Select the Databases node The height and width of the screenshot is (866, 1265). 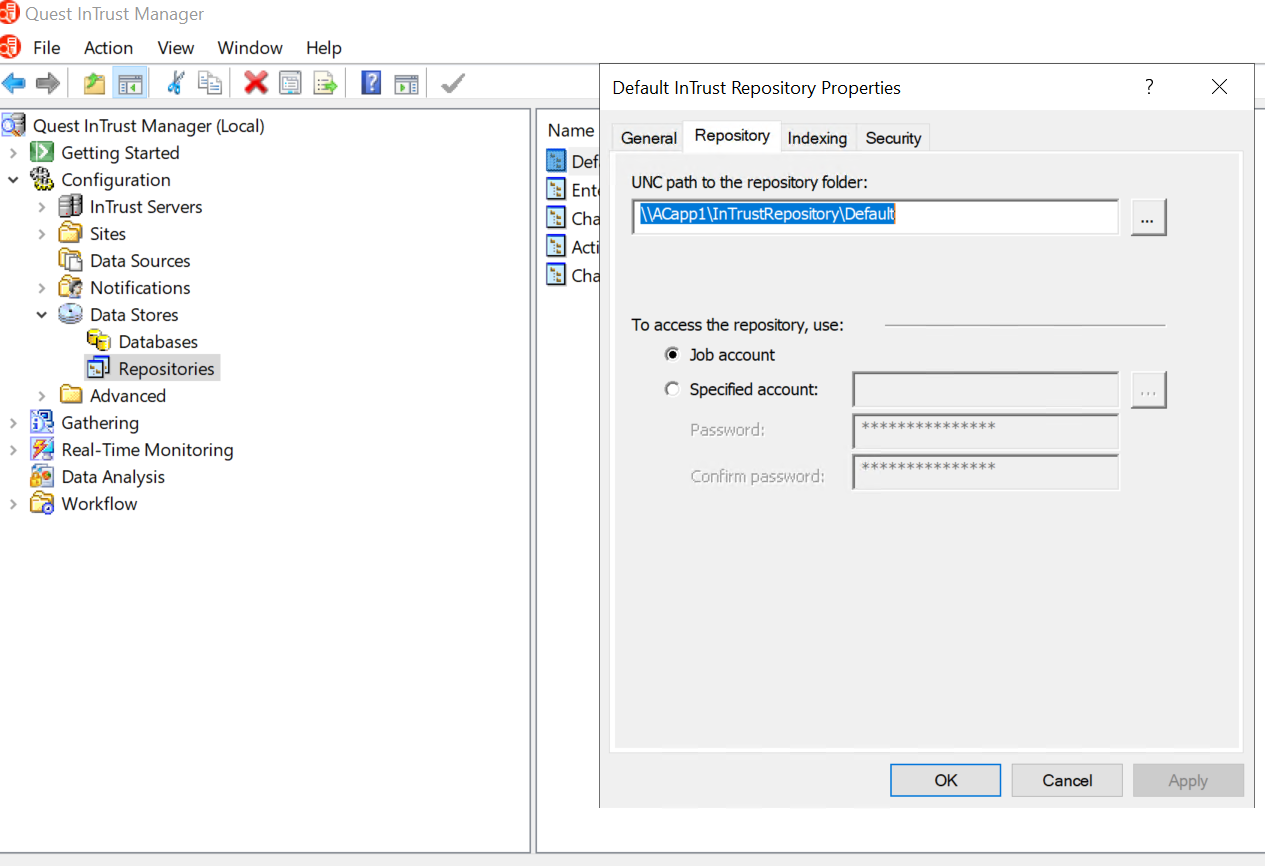coord(158,342)
